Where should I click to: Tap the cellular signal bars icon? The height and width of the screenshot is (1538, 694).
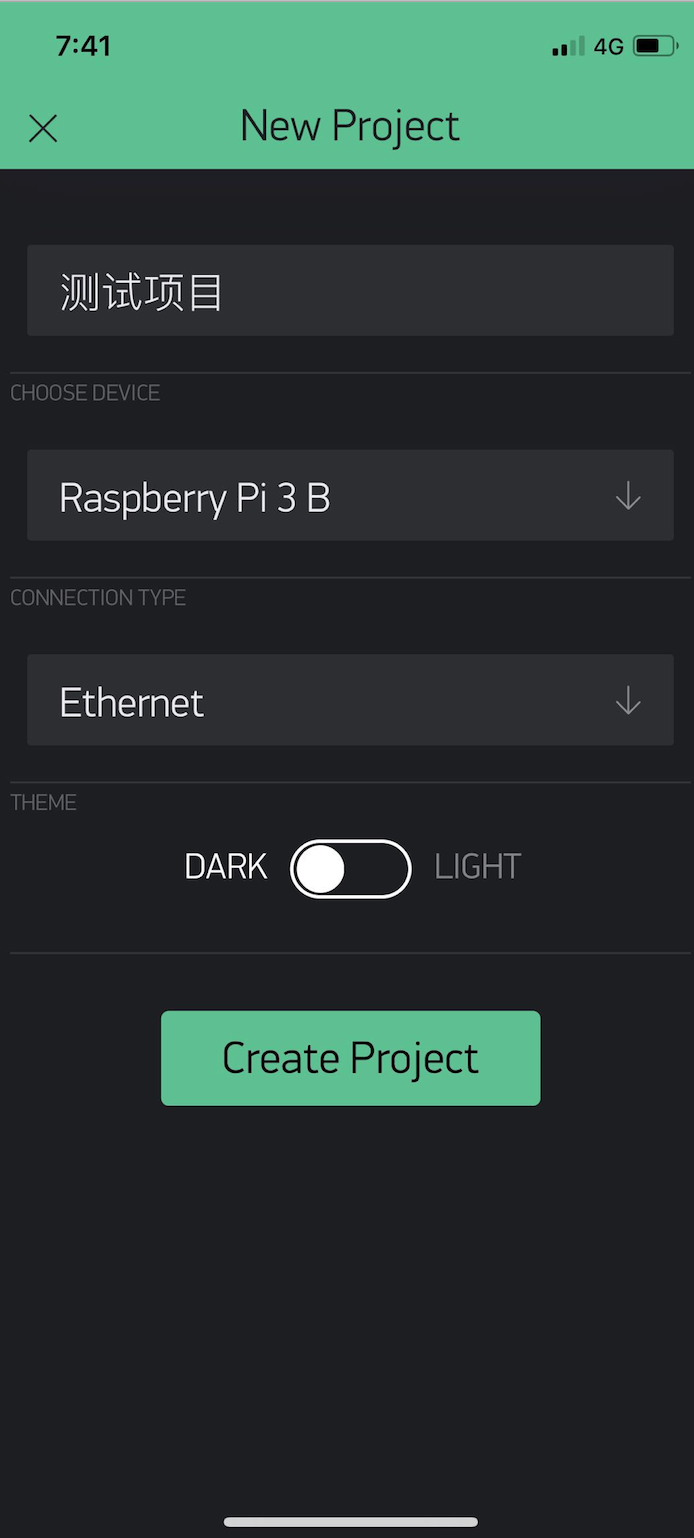(x=568, y=46)
